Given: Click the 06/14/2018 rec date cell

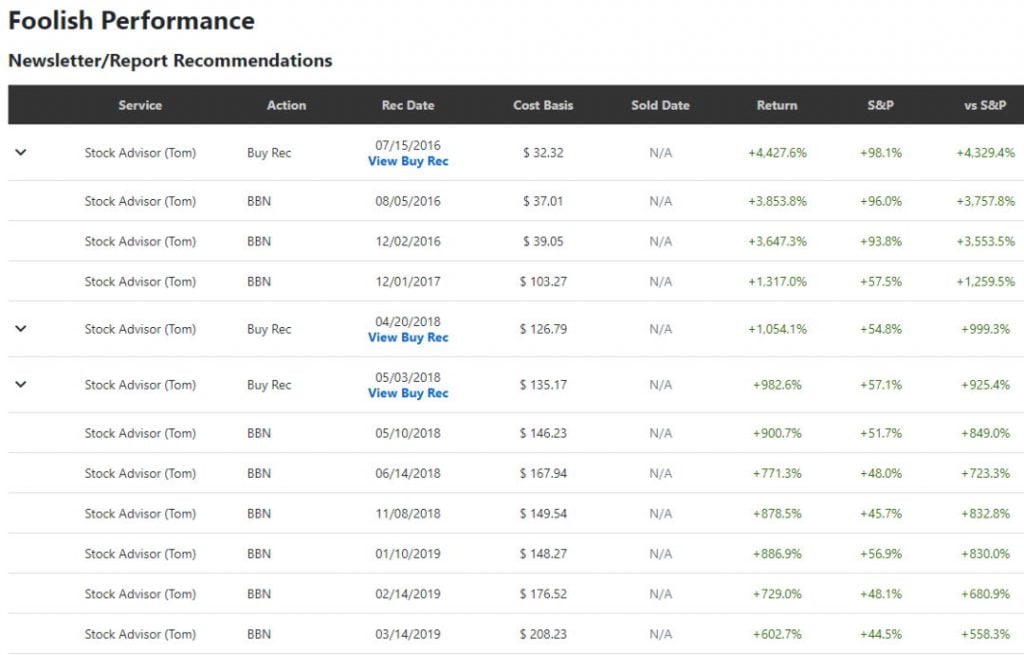Looking at the screenshot, I should coord(408,473).
